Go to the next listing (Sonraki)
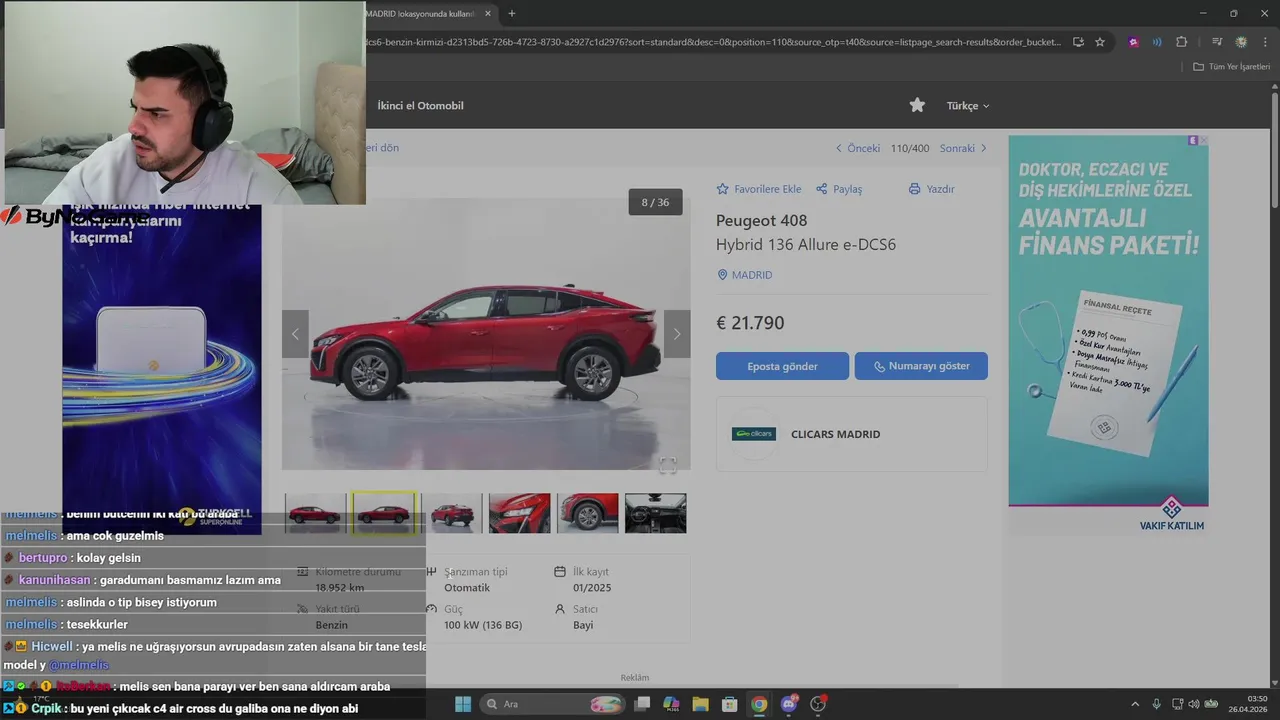 (963, 148)
